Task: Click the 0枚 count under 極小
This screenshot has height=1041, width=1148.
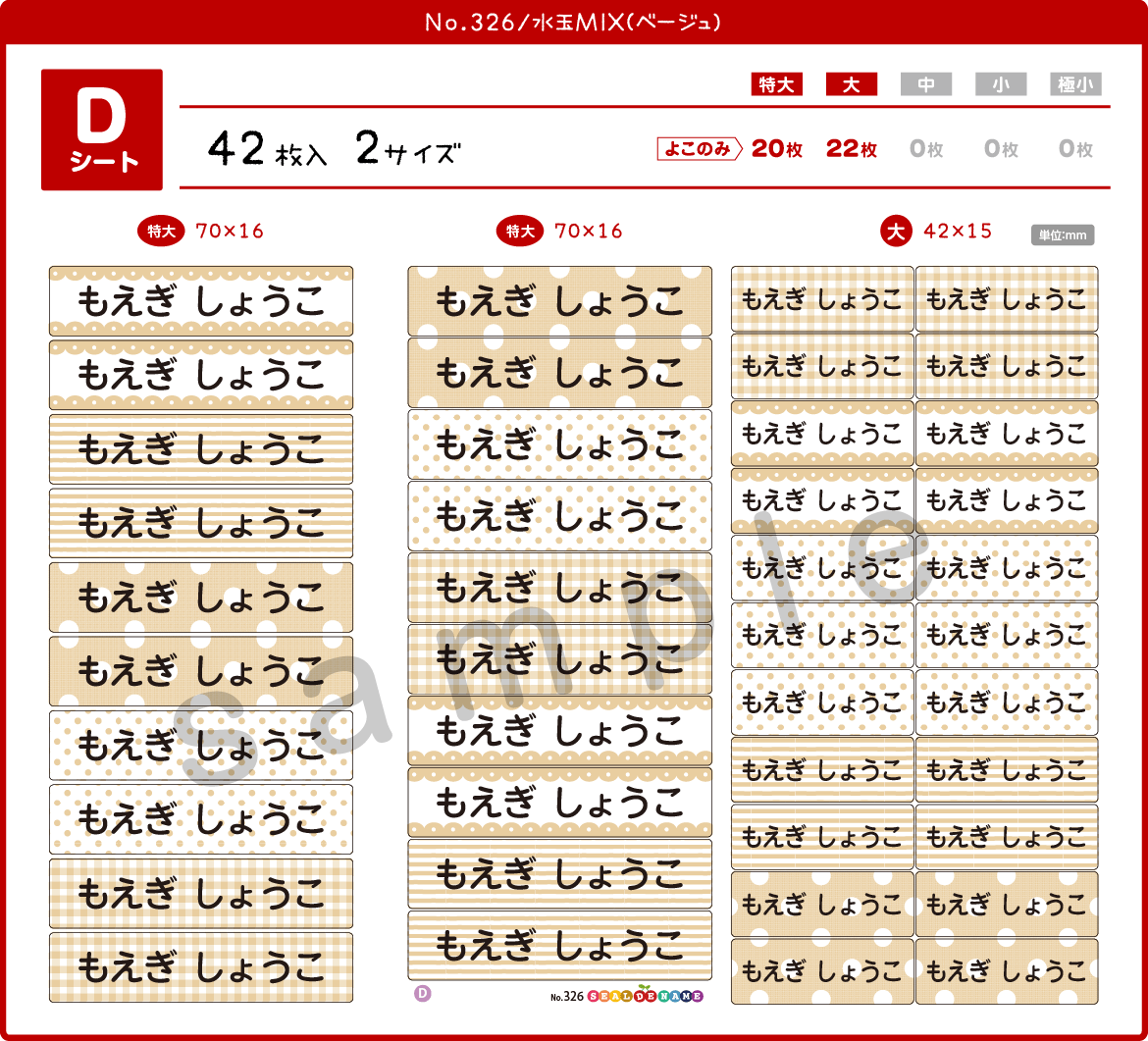Action: click(1075, 148)
